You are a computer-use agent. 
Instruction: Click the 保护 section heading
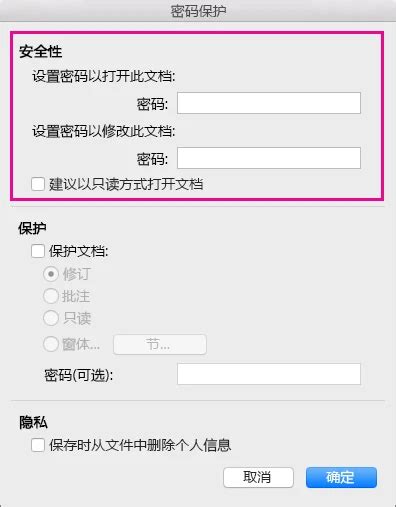pos(32,228)
